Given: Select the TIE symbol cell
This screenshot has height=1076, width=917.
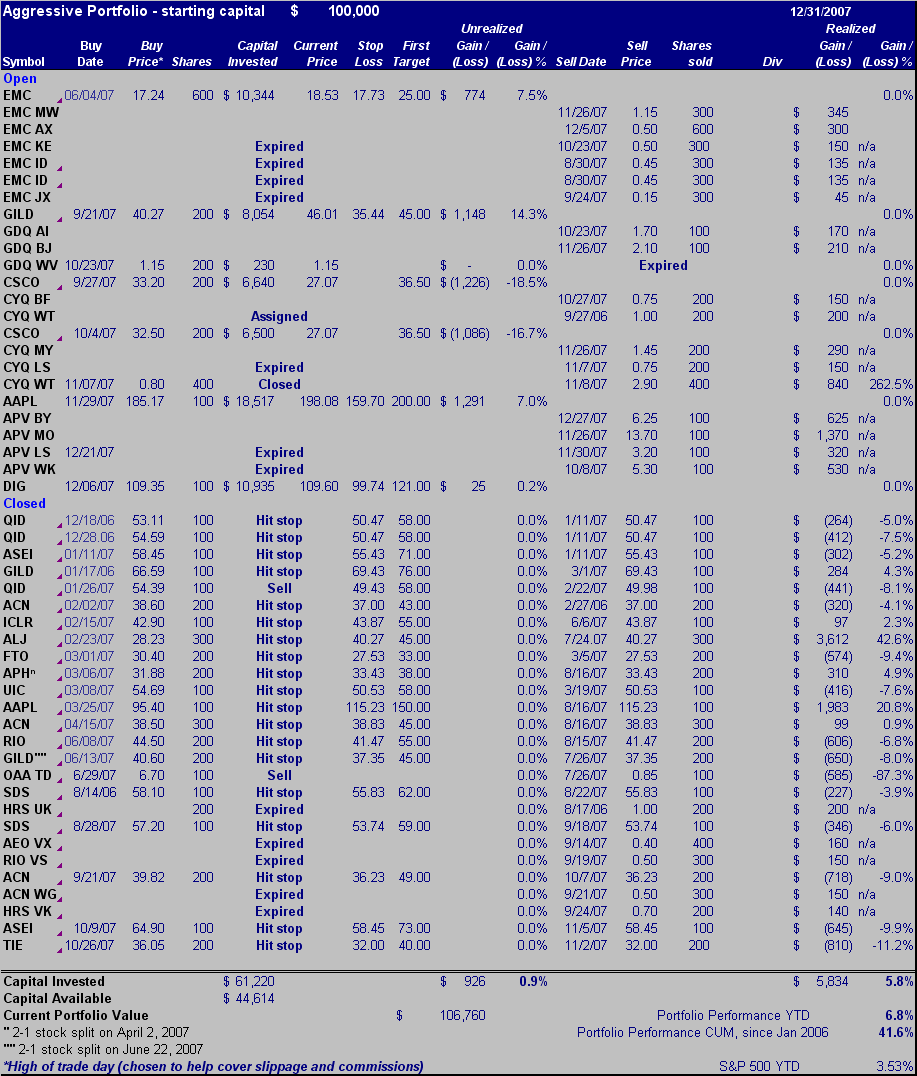Looking at the screenshot, I should 14,945.
